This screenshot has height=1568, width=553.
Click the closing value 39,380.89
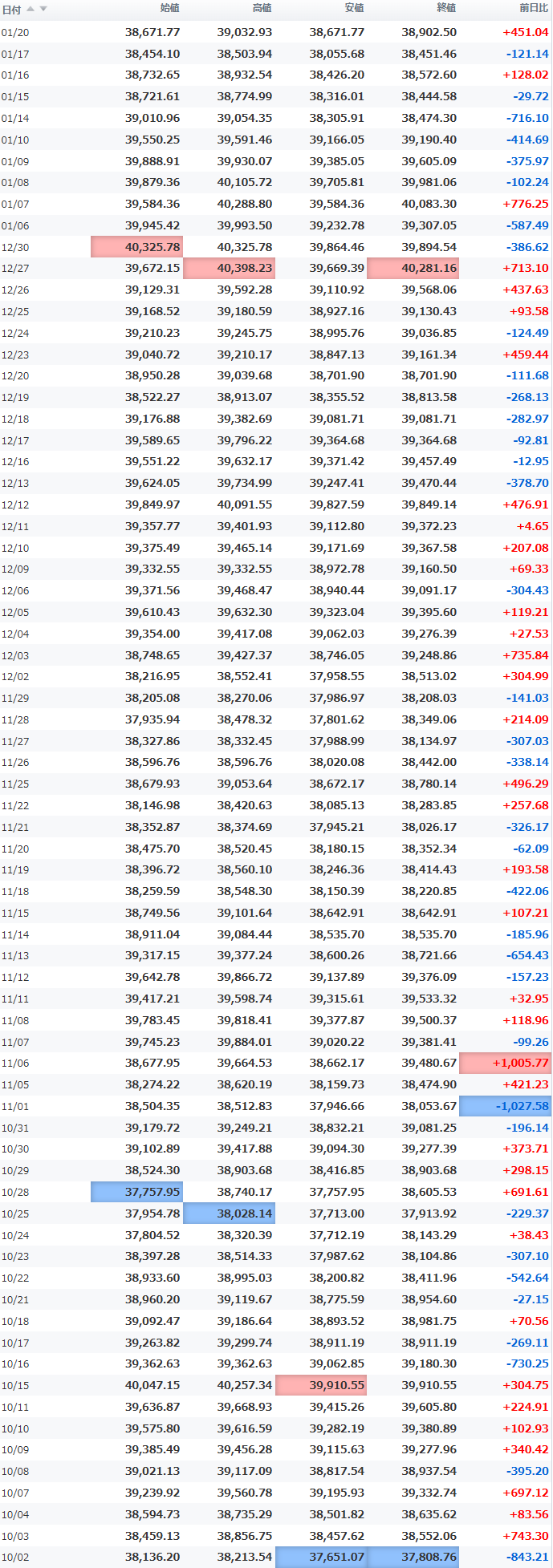(x=429, y=1428)
